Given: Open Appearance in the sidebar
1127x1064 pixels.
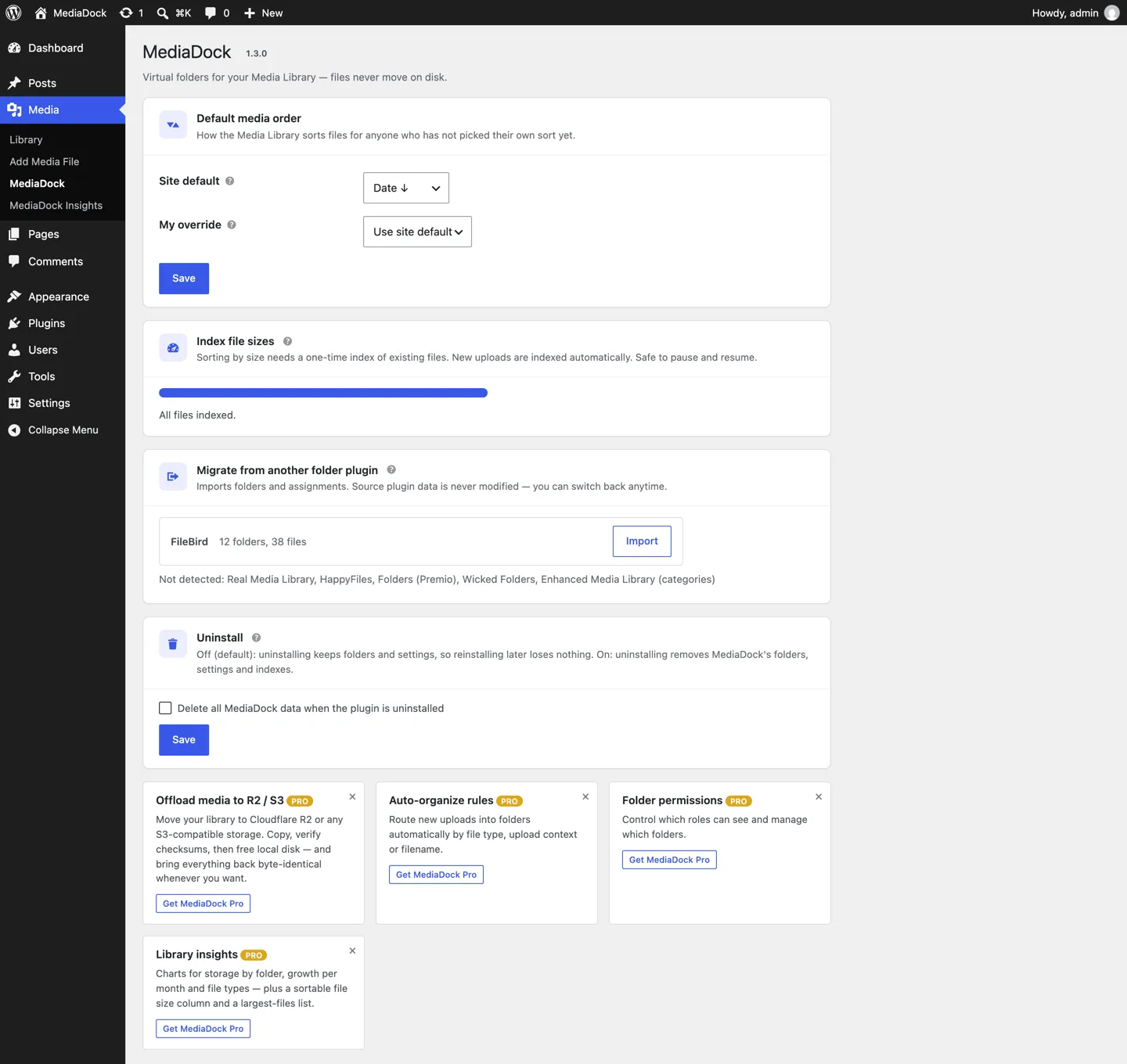Looking at the screenshot, I should (63, 297).
